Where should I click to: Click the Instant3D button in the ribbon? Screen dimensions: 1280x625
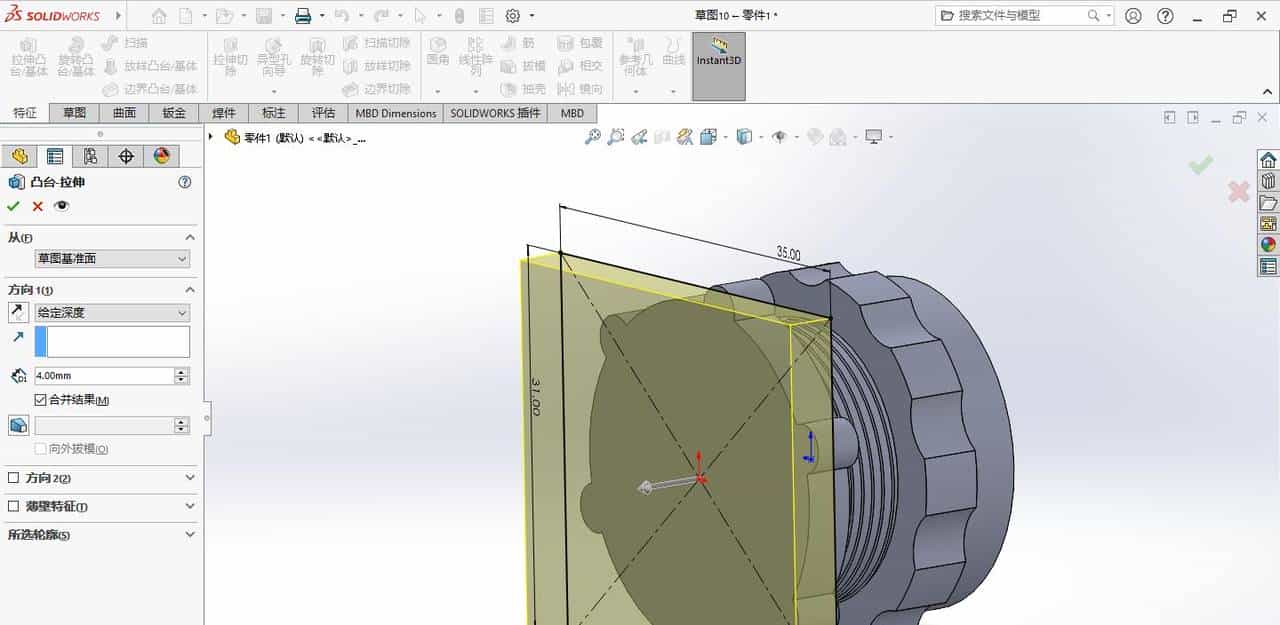718,60
